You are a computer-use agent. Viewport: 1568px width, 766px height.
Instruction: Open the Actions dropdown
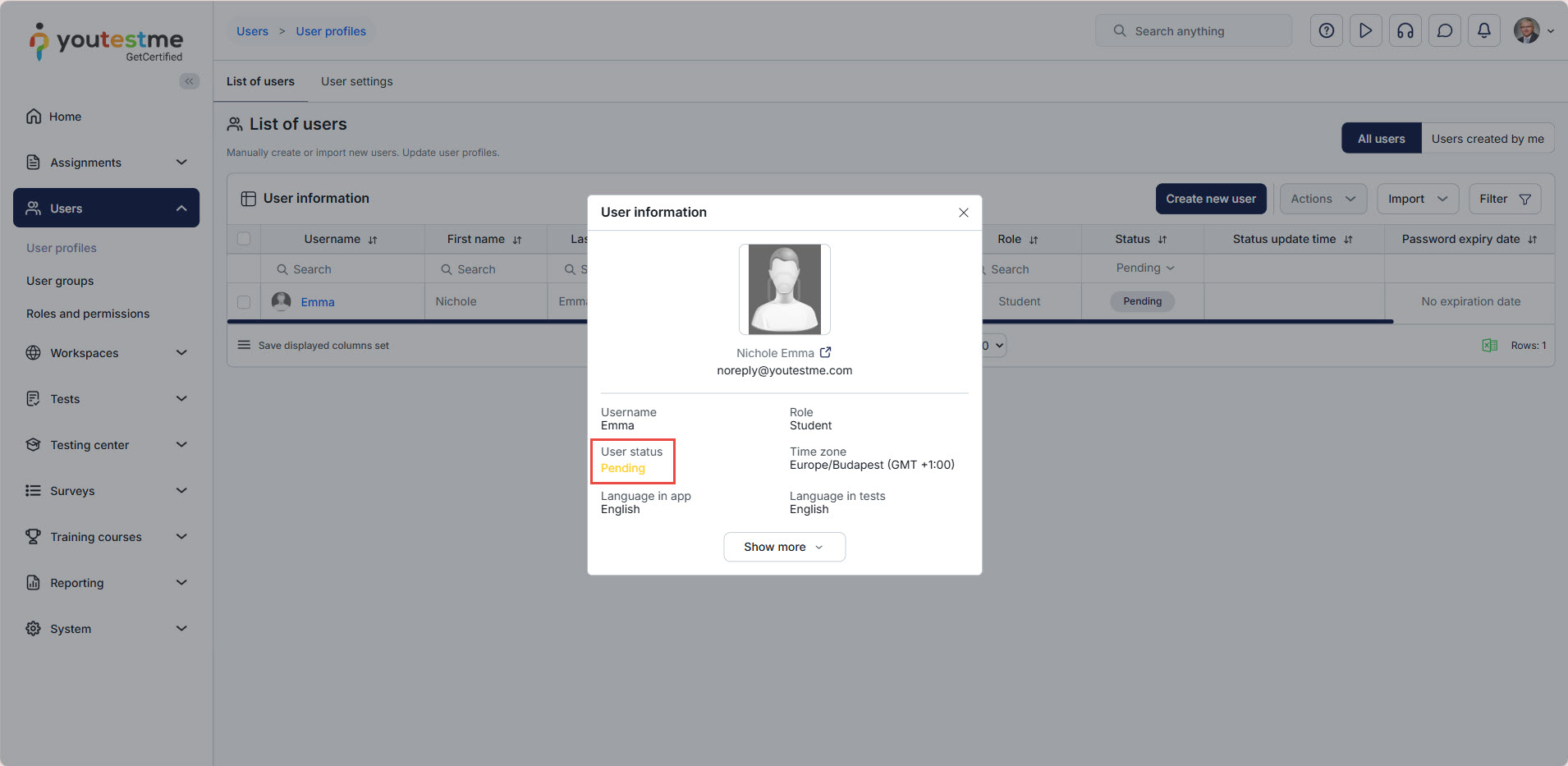coord(1322,199)
